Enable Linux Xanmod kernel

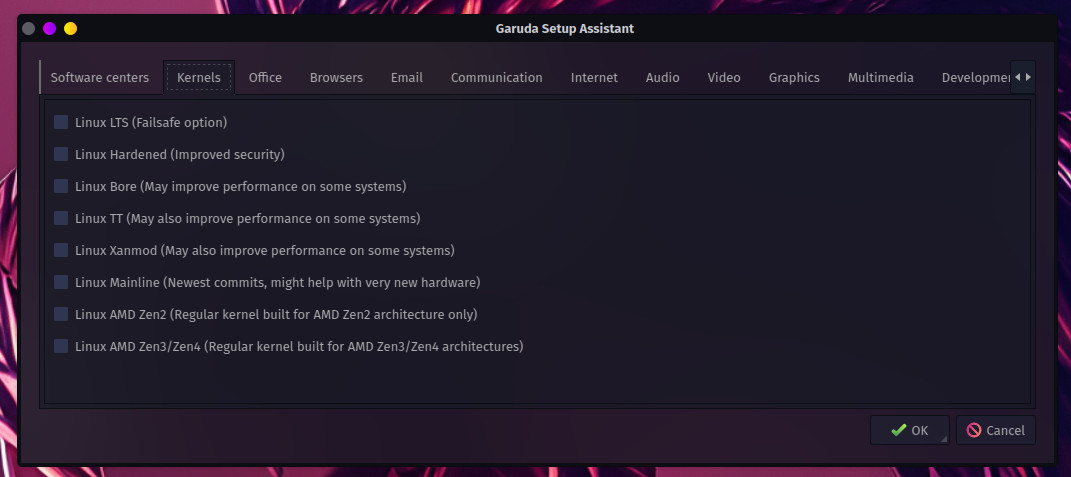61,250
